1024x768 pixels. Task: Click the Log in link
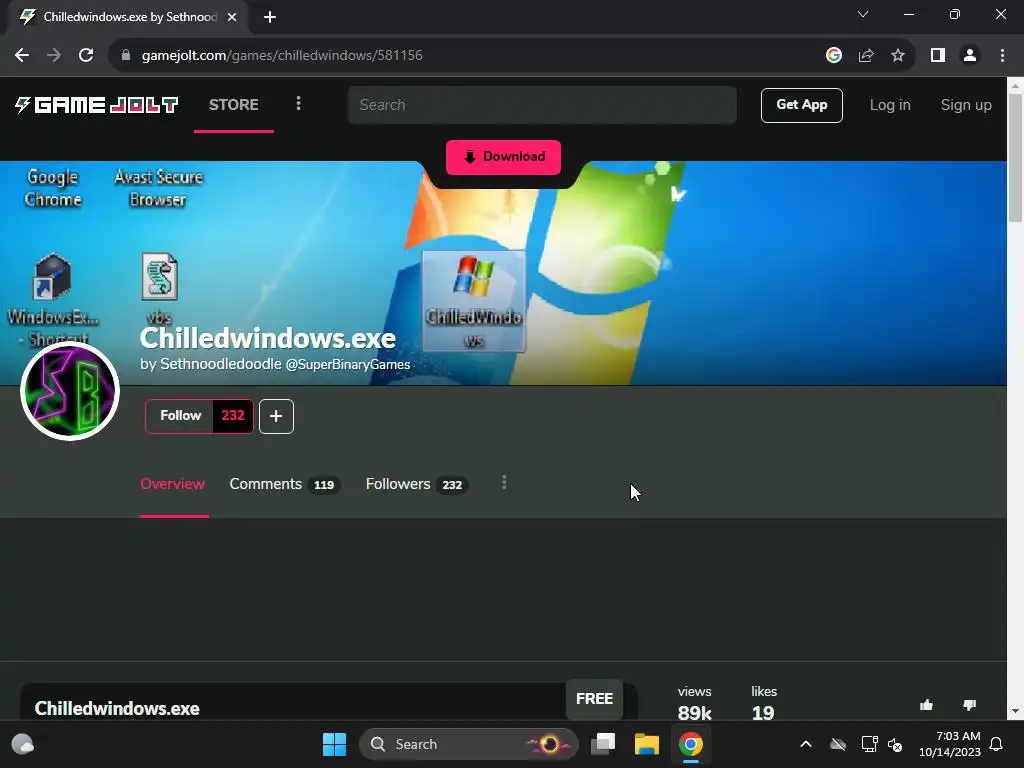[x=889, y=105]
